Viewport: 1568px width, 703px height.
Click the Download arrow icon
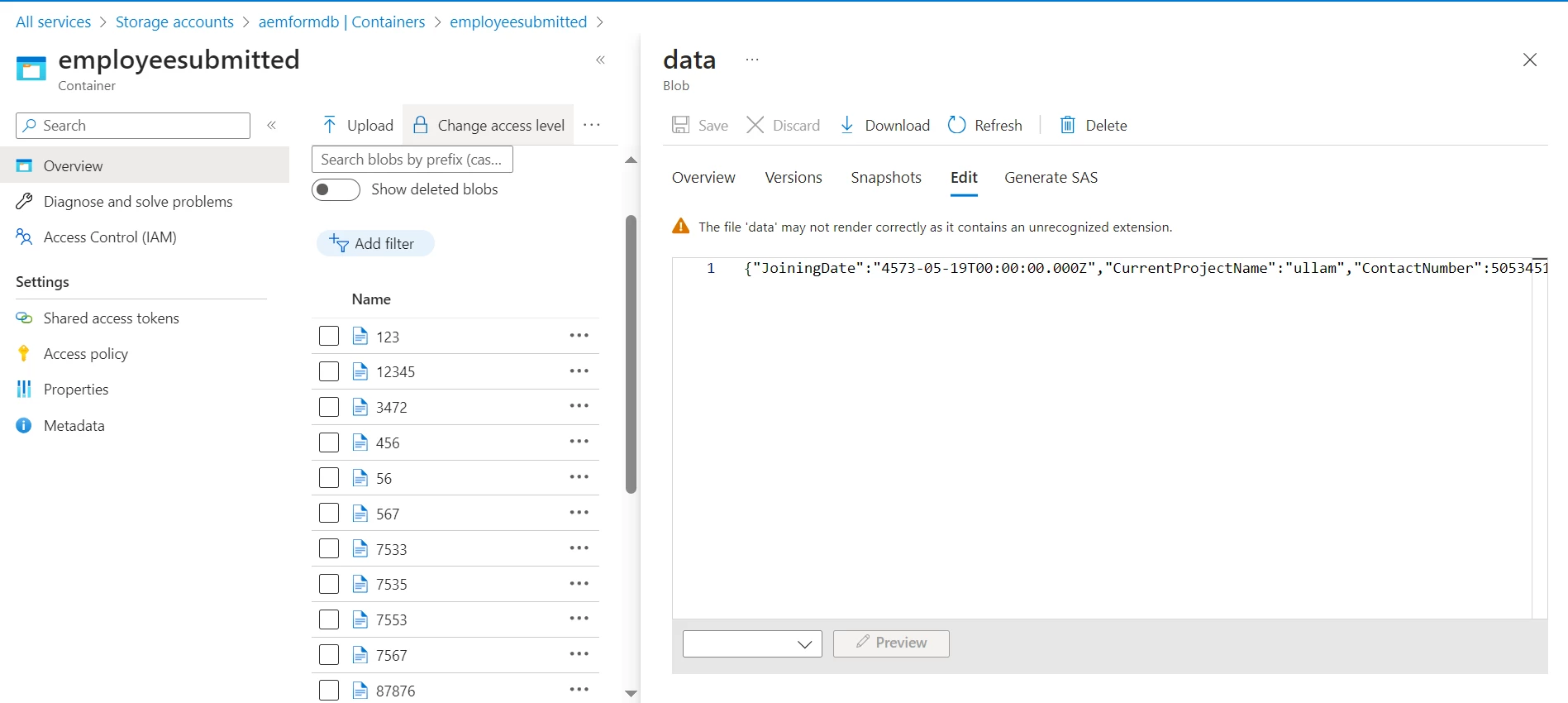(x=847, y=125)
